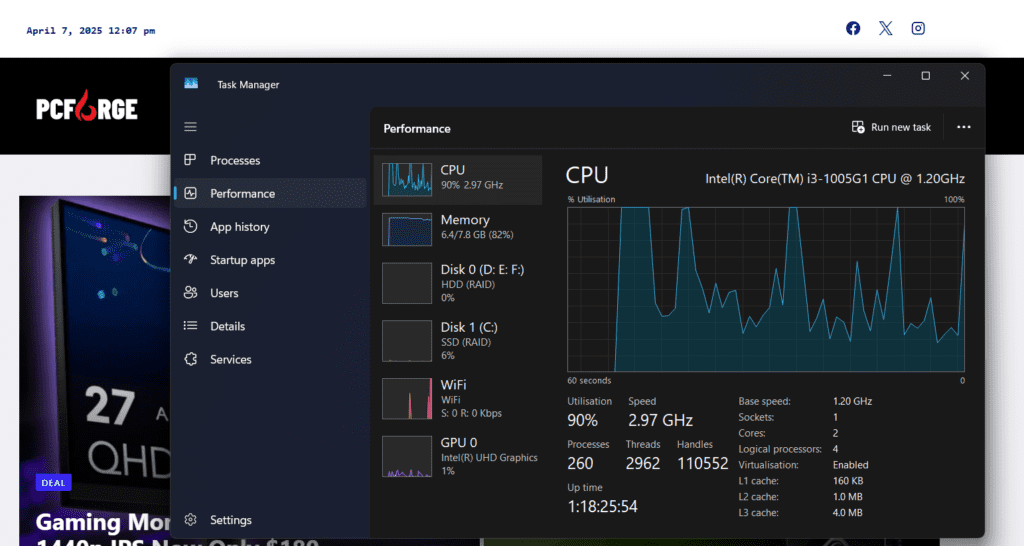The image size is (1024, 546).
Task: Open the X social icon on the webpage
Action: pos(886,28)
